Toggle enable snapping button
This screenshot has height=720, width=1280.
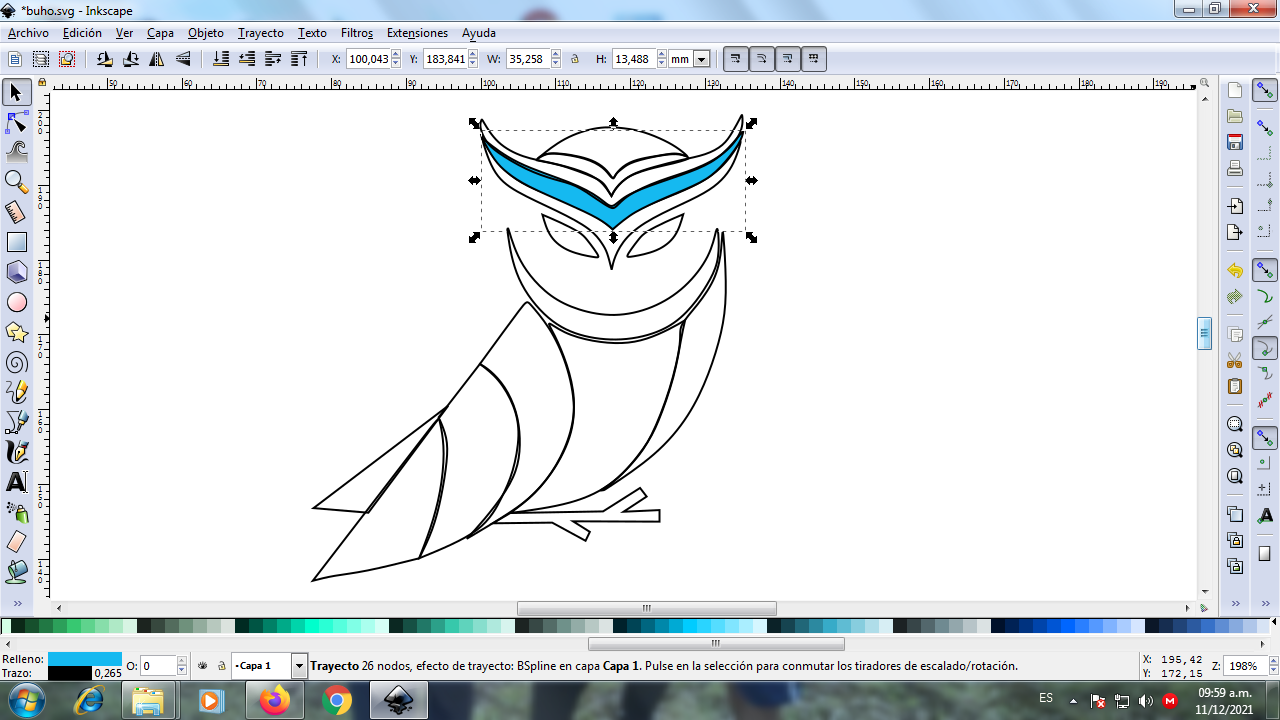1265,92
